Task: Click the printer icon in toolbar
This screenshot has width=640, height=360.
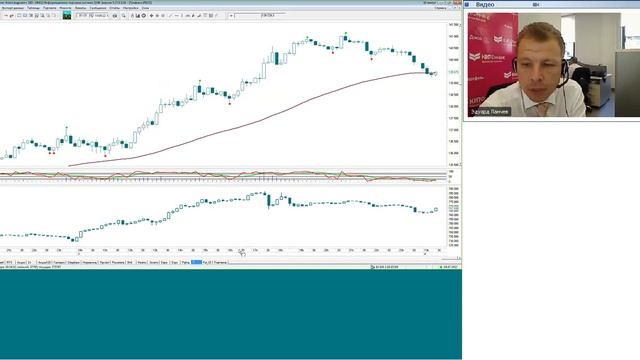Action: (115, 16)
